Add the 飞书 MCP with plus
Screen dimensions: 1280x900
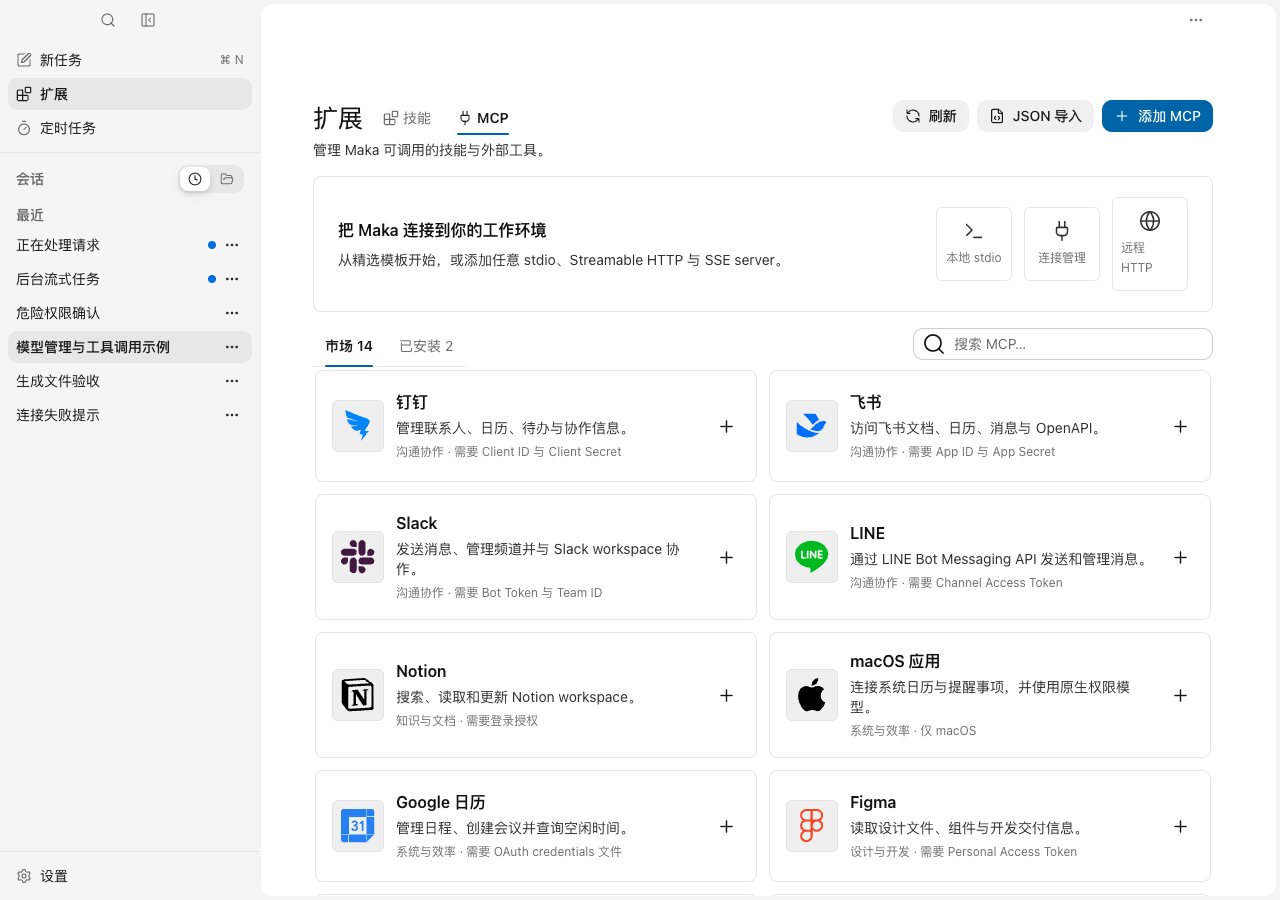click(x=1181, y=426)
